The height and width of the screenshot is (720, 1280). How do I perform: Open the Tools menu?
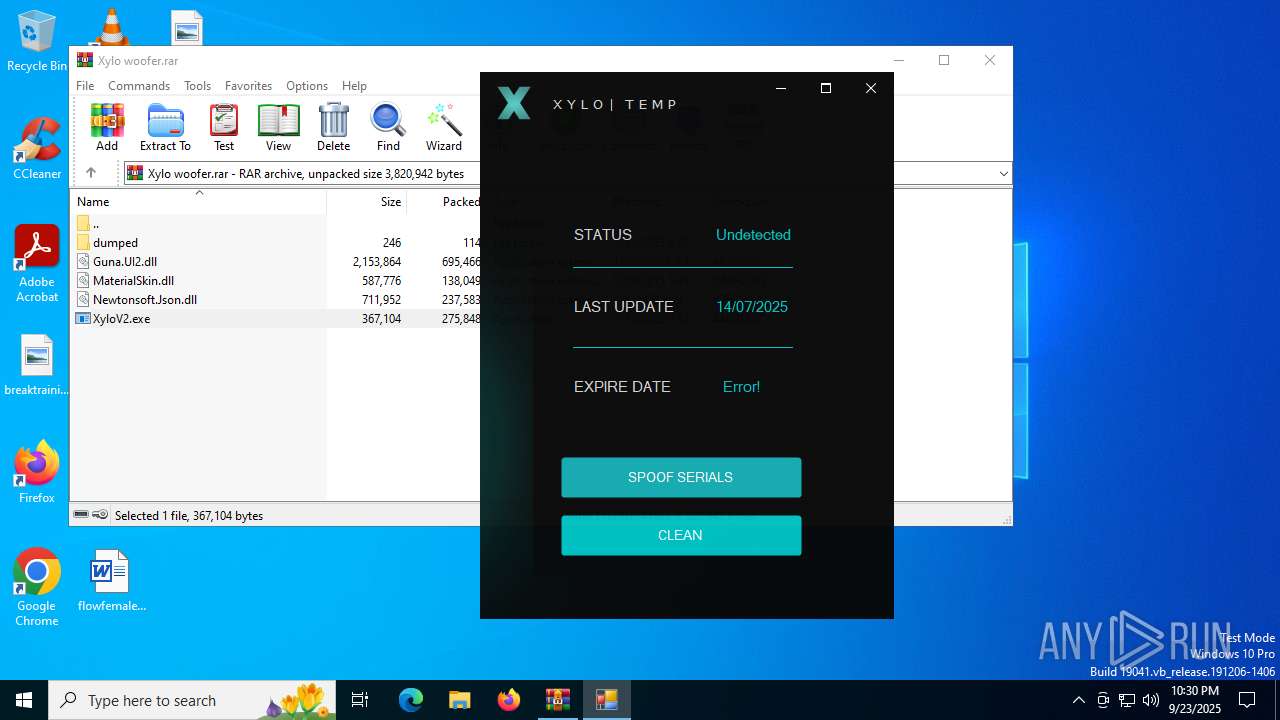click(x=197, y=86)
